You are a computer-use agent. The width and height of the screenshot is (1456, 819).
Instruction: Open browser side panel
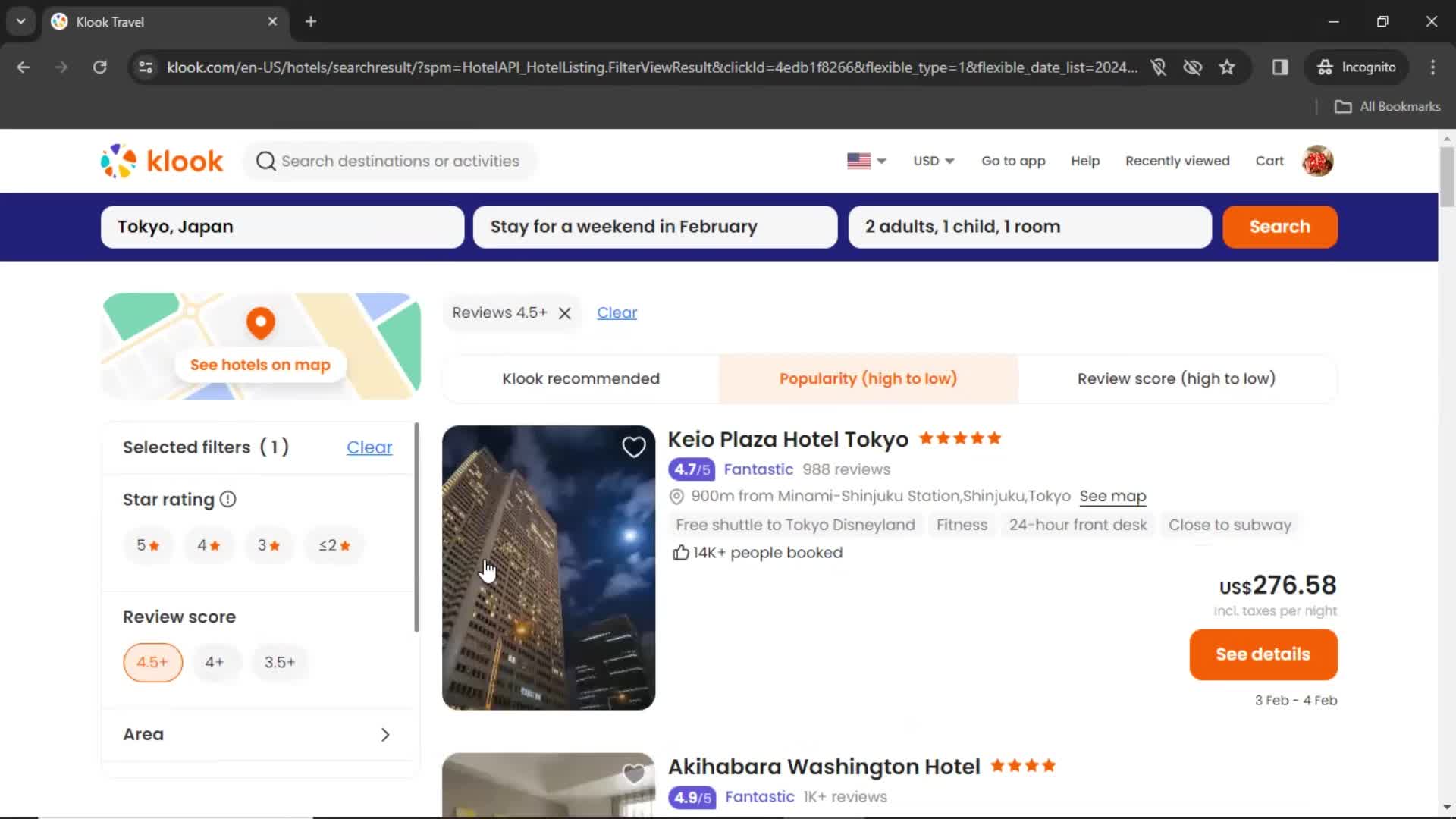(x=1280, y=67)
